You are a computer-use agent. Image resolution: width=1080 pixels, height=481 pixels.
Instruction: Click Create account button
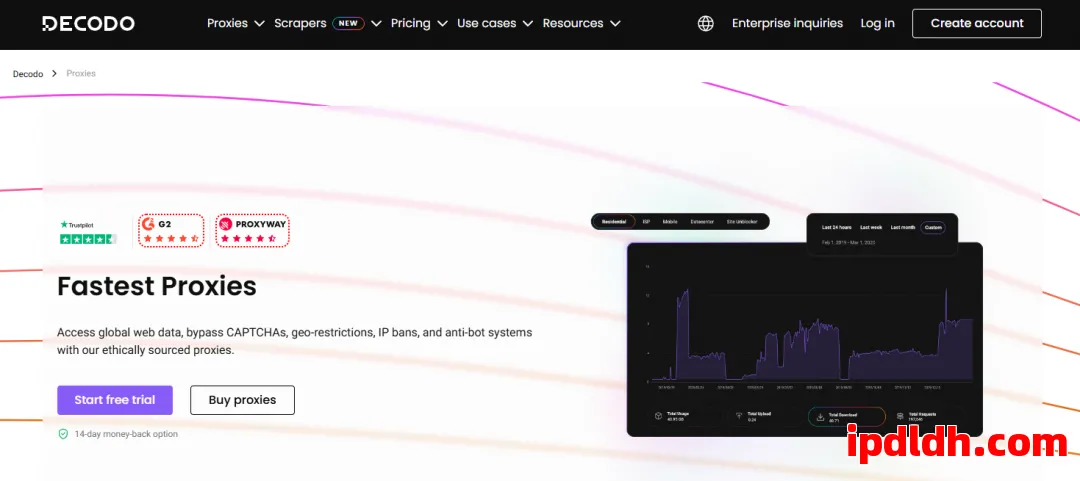[x=977, y=23]
